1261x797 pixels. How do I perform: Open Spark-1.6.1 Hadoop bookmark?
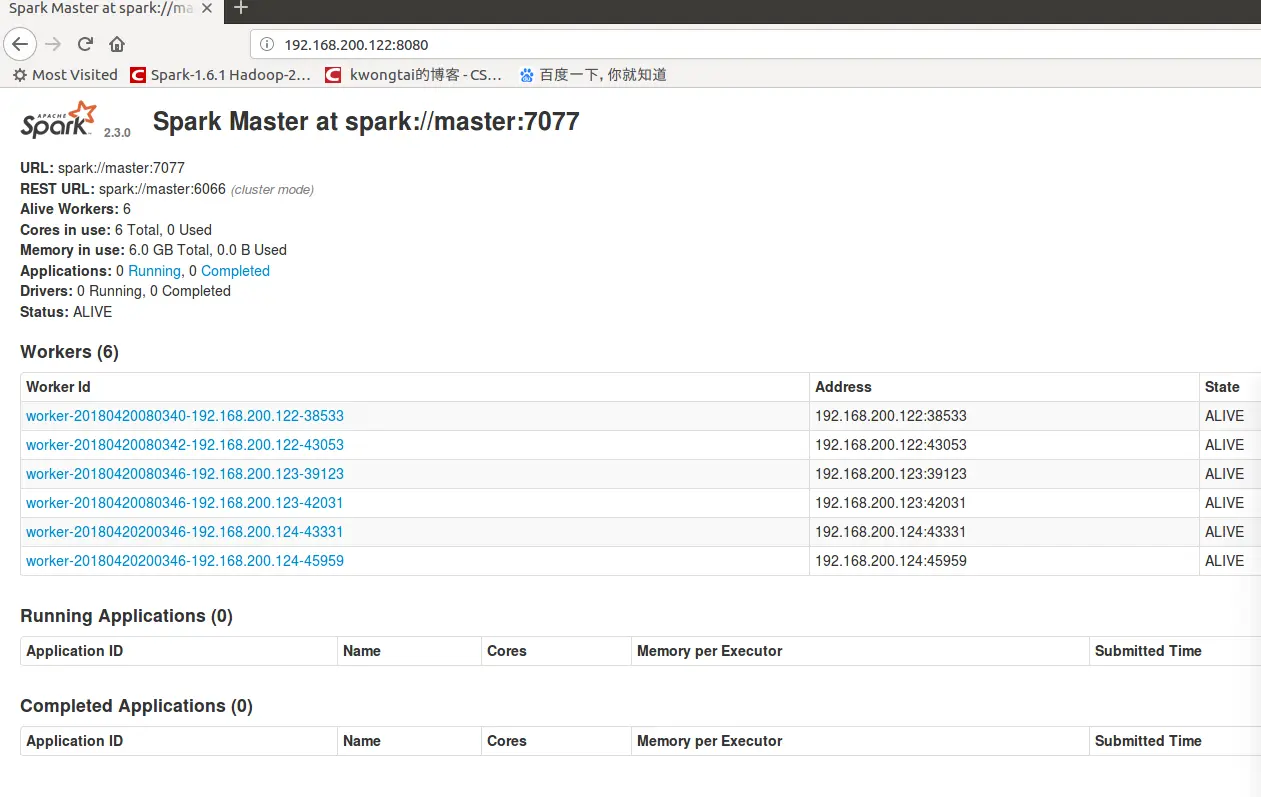tap(220, 75)
